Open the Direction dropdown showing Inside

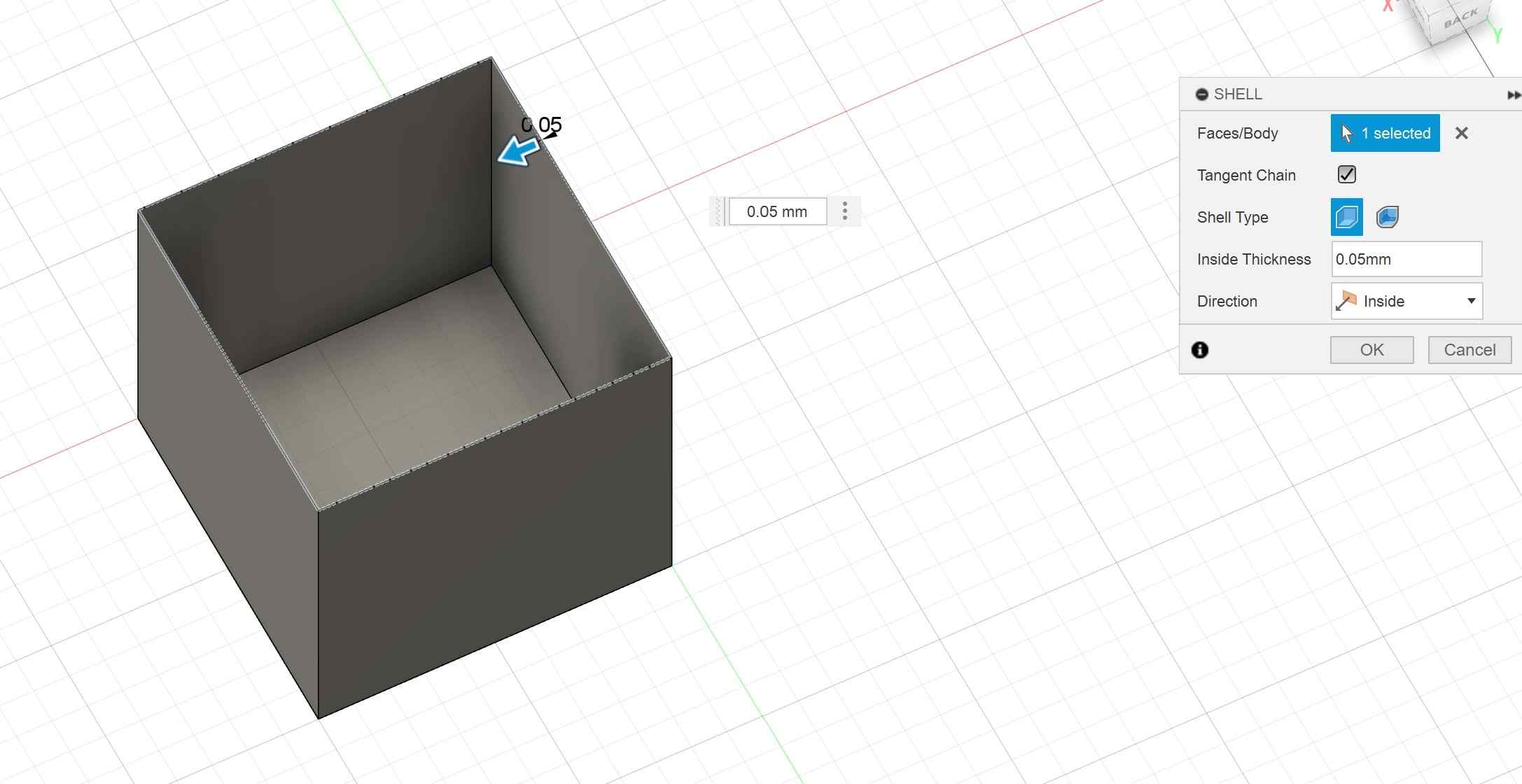coord(1406,301)
